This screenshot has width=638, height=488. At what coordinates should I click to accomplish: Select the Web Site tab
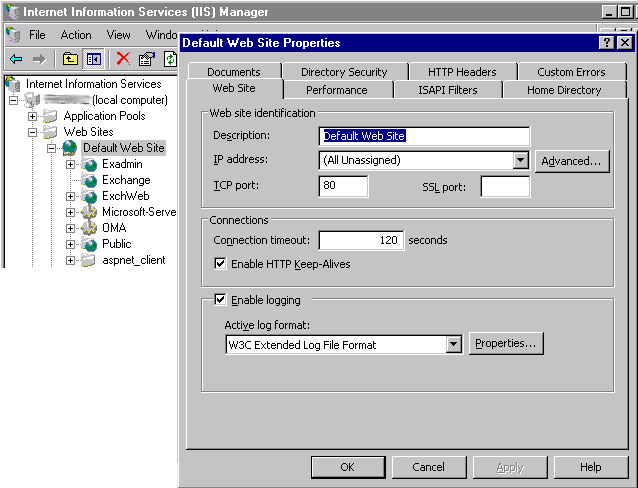coord(234,88)
